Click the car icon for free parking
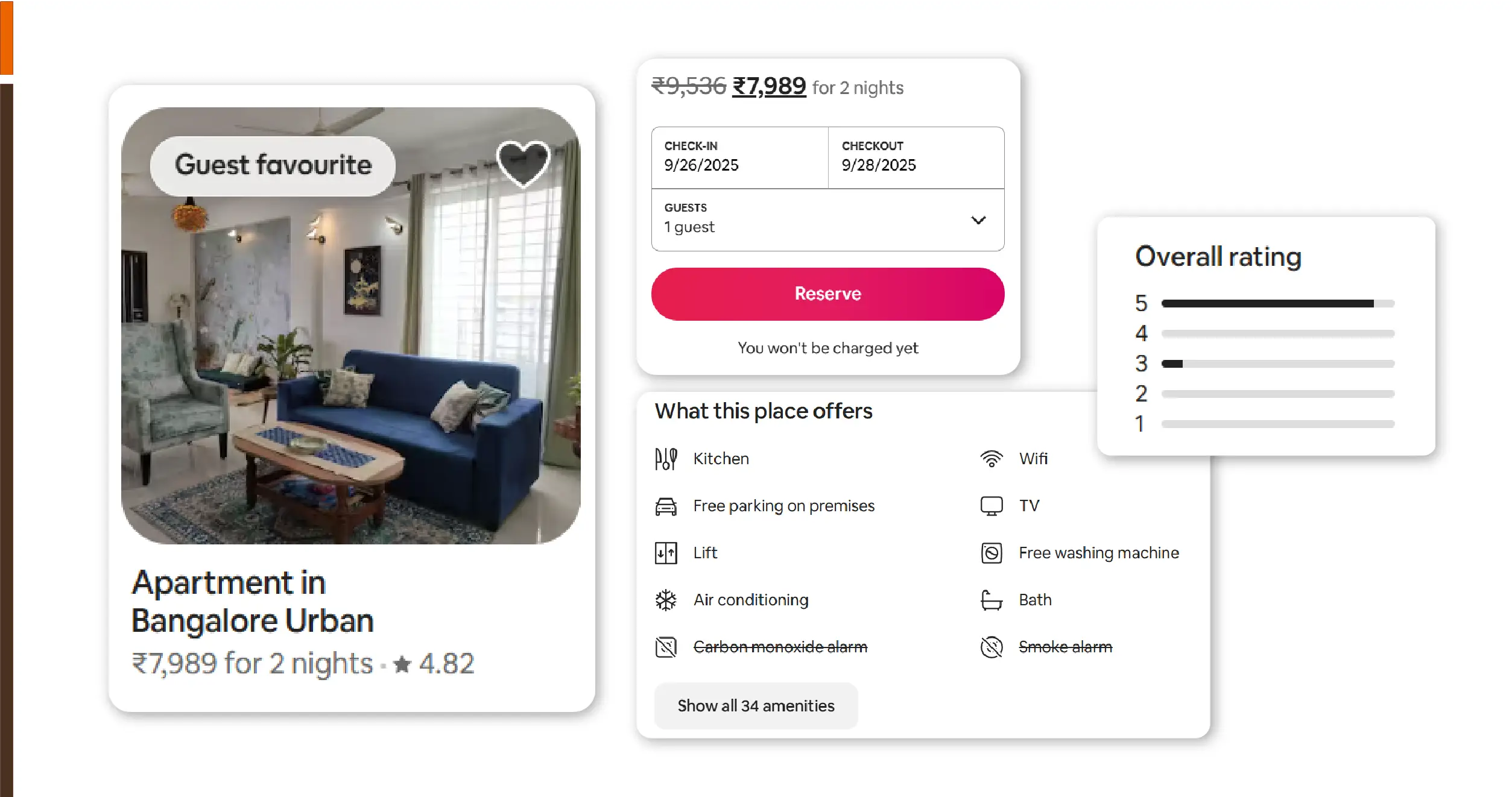This screenshot has width=1512, height=797. [666, 506]
